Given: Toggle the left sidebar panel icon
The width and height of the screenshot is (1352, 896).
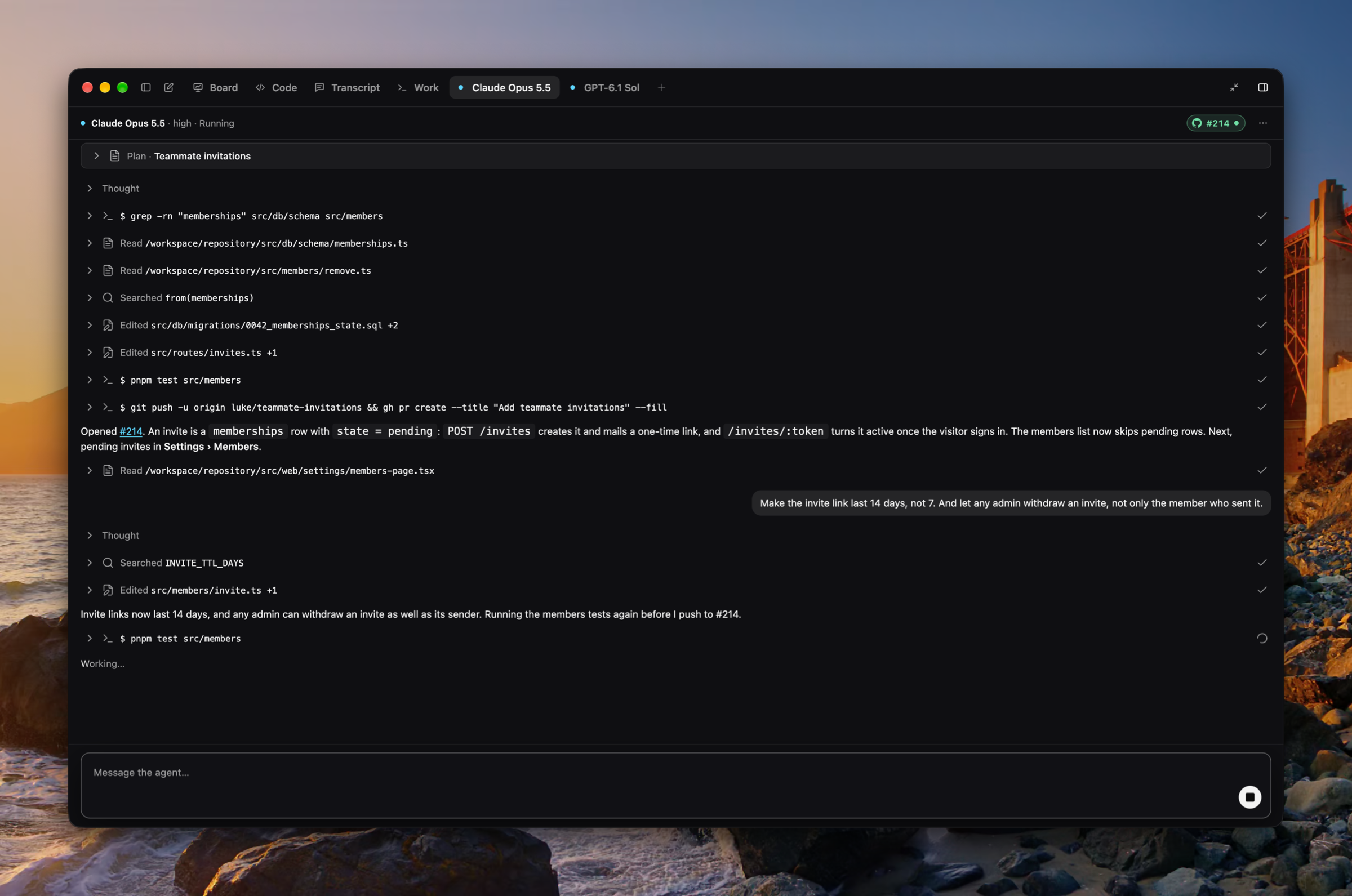Looking at the screenshot, I should tap(146, 87).
